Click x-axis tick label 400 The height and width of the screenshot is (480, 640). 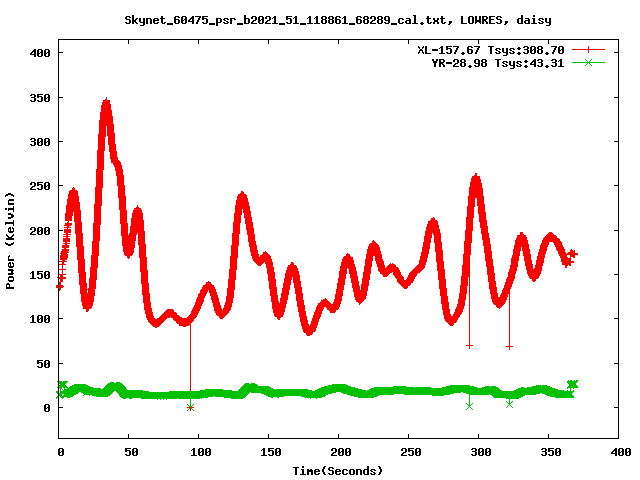click(621, 452)
